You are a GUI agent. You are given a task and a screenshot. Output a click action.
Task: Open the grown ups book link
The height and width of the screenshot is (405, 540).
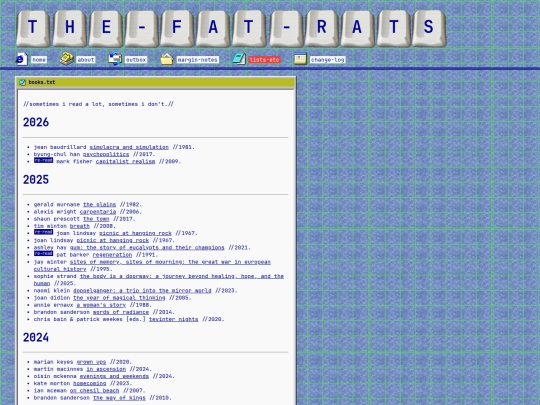(x=91, y=362)
